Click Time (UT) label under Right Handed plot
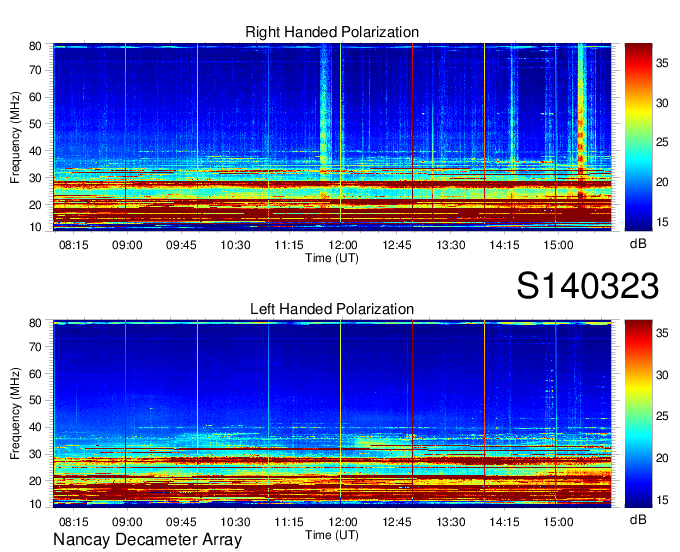Image resolution: width=680 pixels, height=552 pixels. tap(332, 258)
